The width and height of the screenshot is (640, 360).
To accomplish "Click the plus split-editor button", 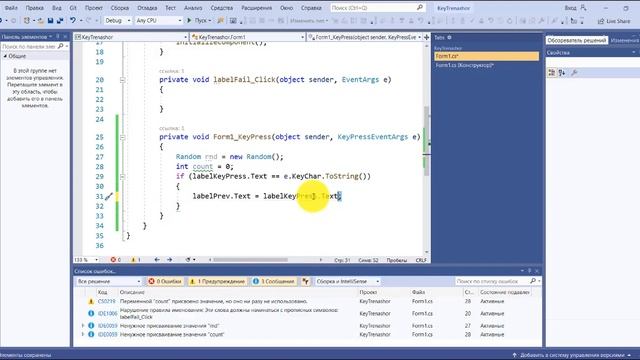I will coord(427,37).
